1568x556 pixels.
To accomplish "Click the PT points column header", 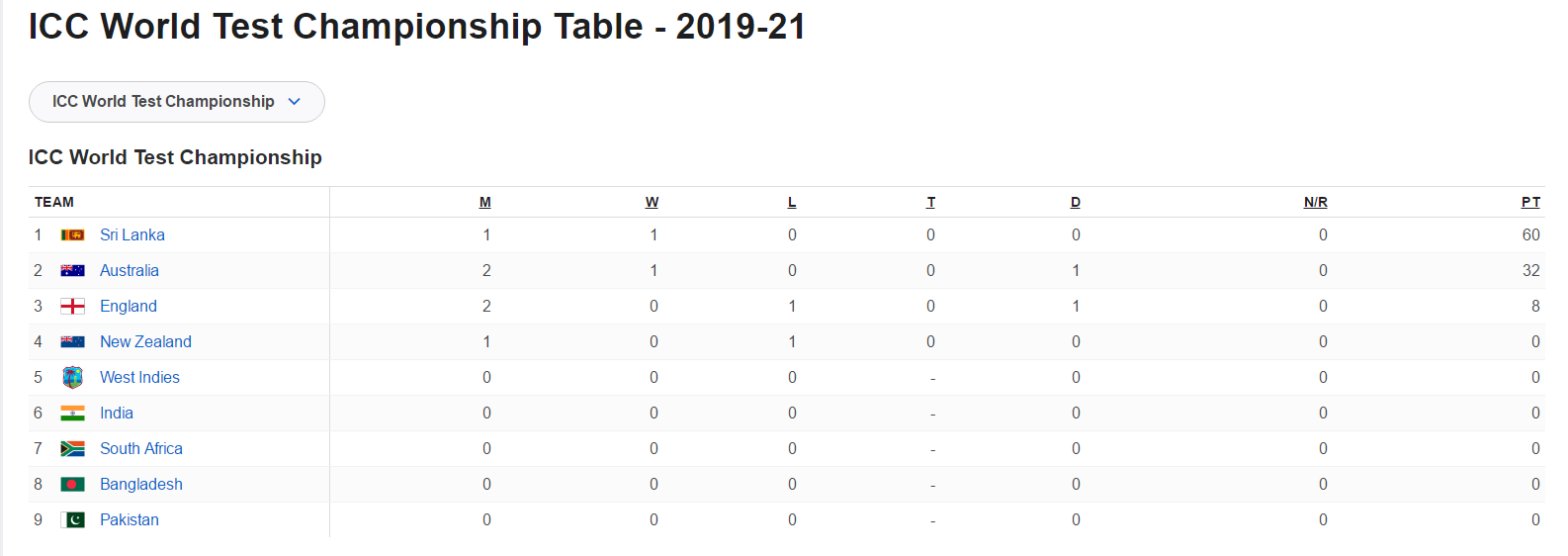I will pos(1530,203).
